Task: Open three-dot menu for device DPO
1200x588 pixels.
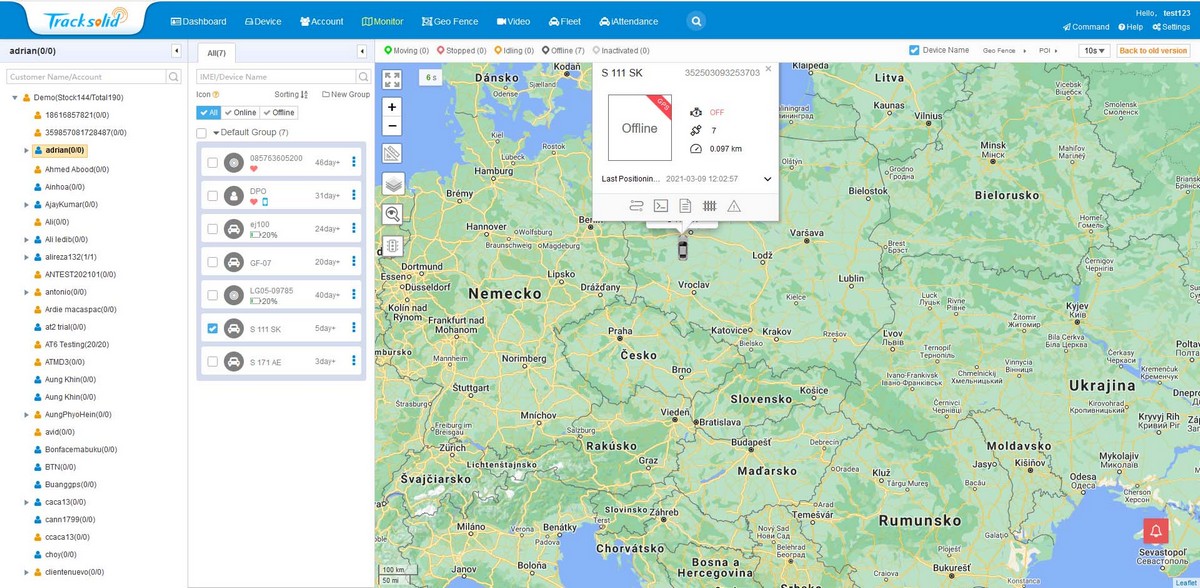Action: 354,195
